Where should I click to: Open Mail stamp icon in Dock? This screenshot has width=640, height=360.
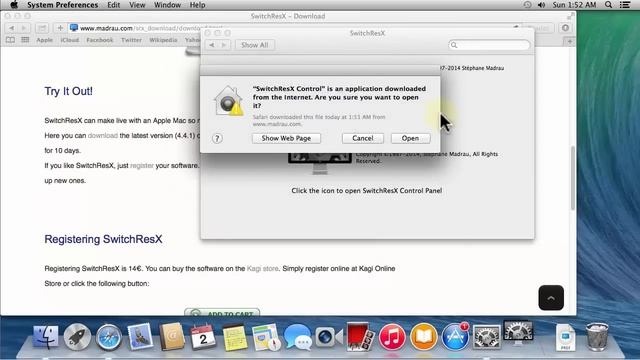(x=140, y=337)
